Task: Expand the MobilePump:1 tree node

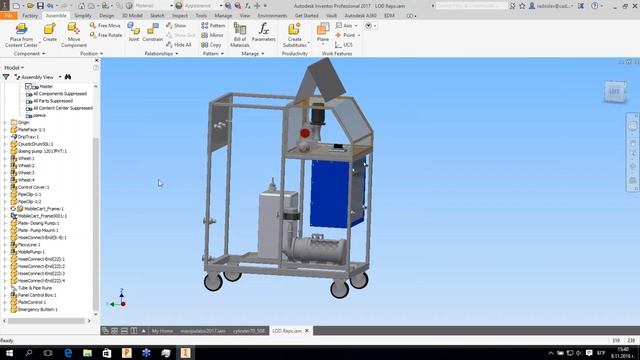Action: (5, 252)
